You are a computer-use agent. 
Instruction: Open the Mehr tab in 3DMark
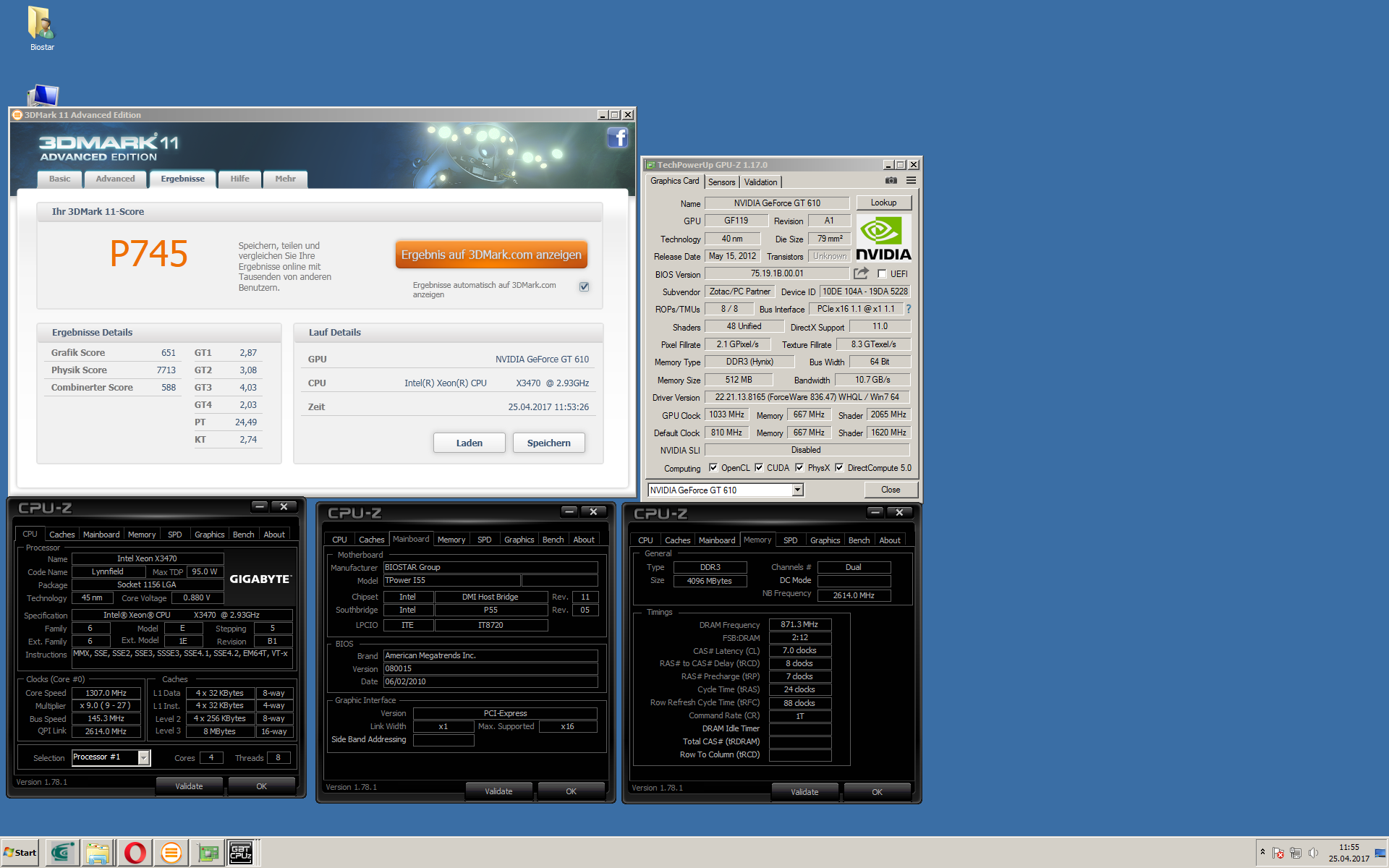pos(285,179)
